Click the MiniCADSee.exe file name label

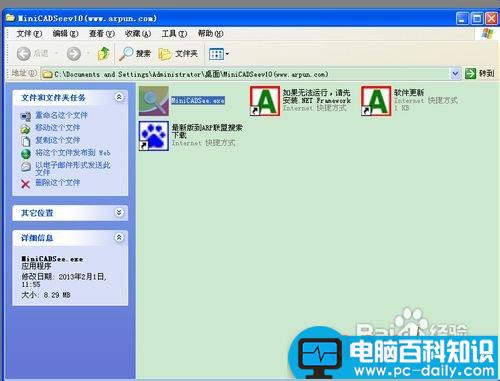[198, 100]
